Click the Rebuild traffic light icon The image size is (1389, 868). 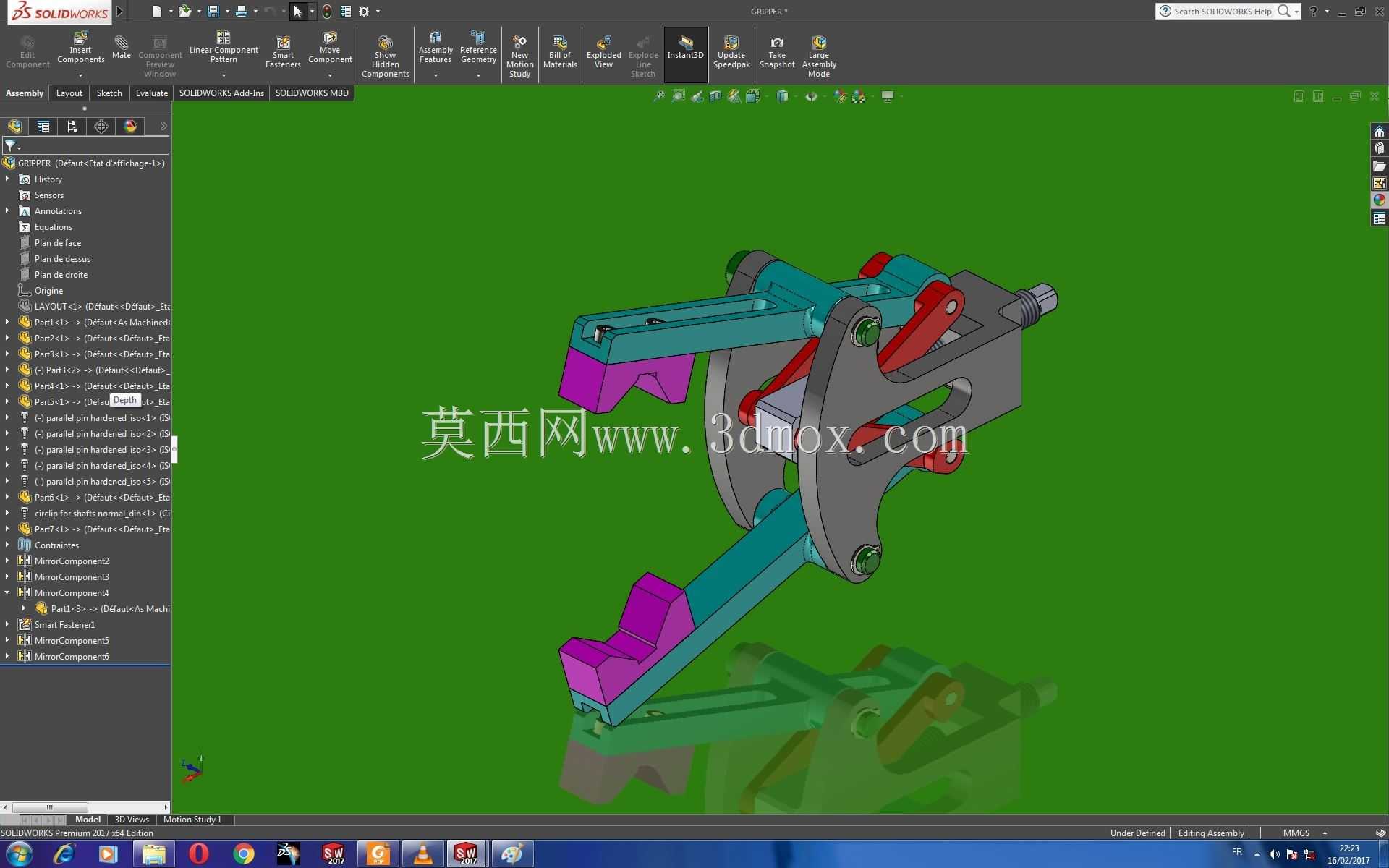(327, 11)
